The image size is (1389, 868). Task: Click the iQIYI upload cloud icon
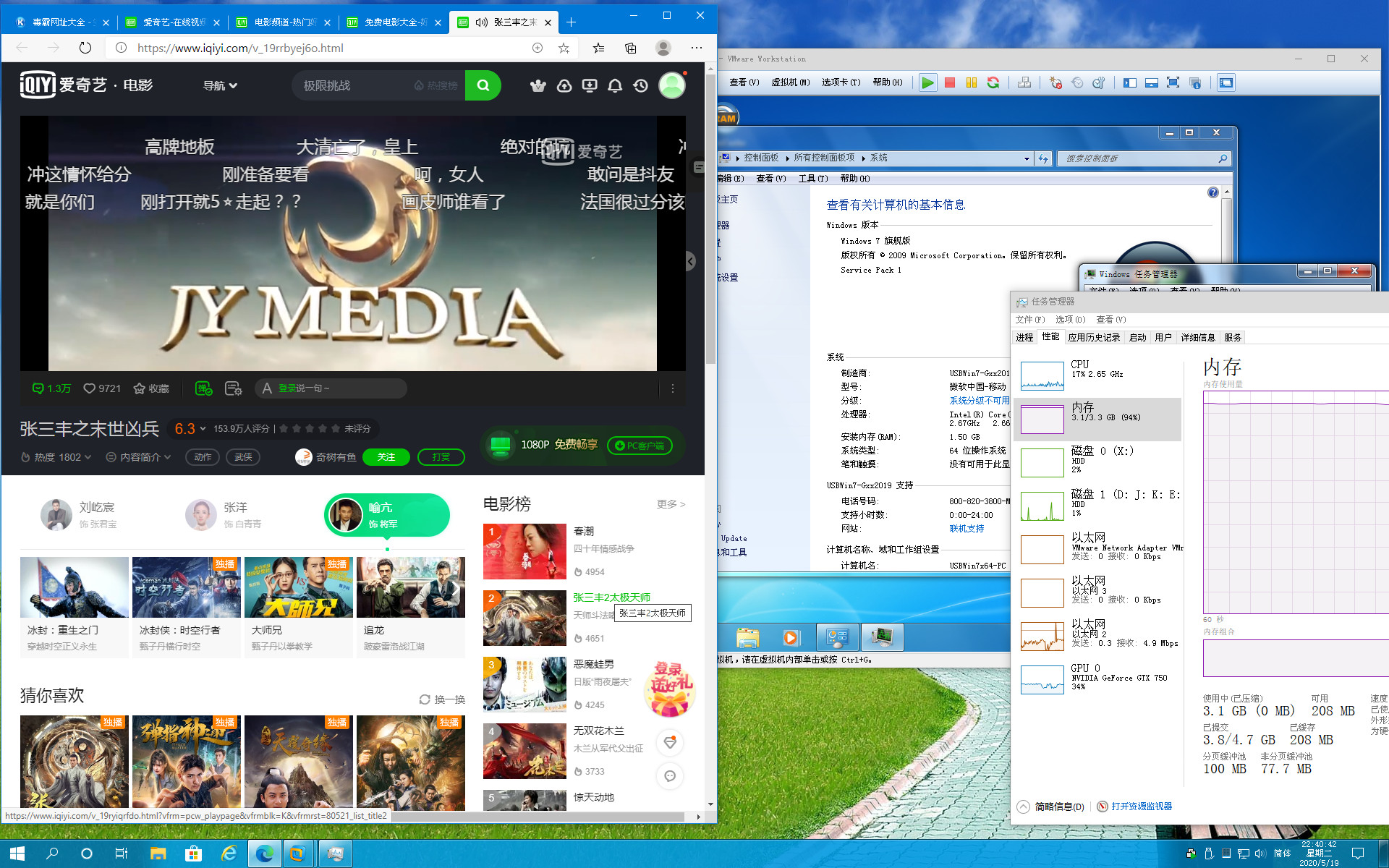pos(564,86)
